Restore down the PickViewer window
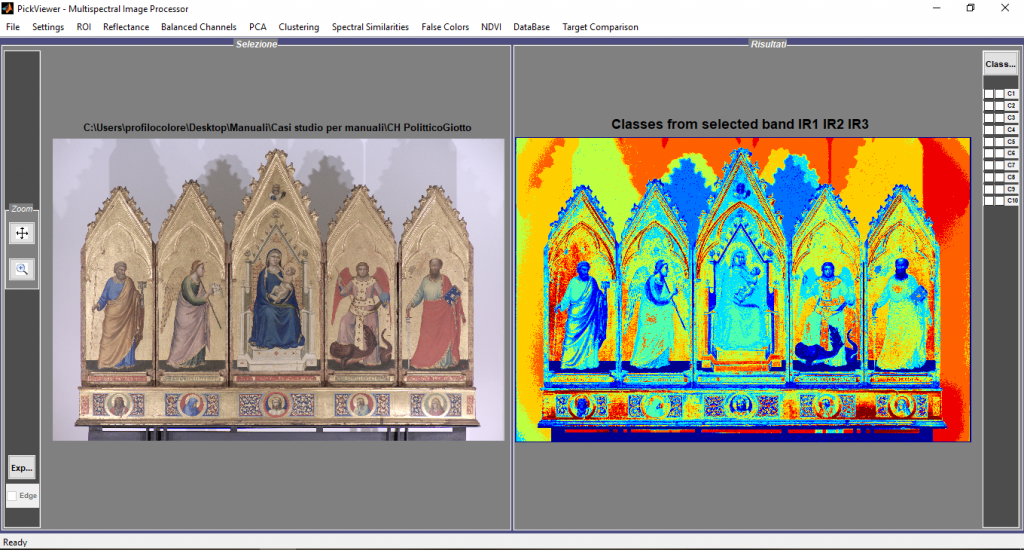 click(x=970, y=8)
